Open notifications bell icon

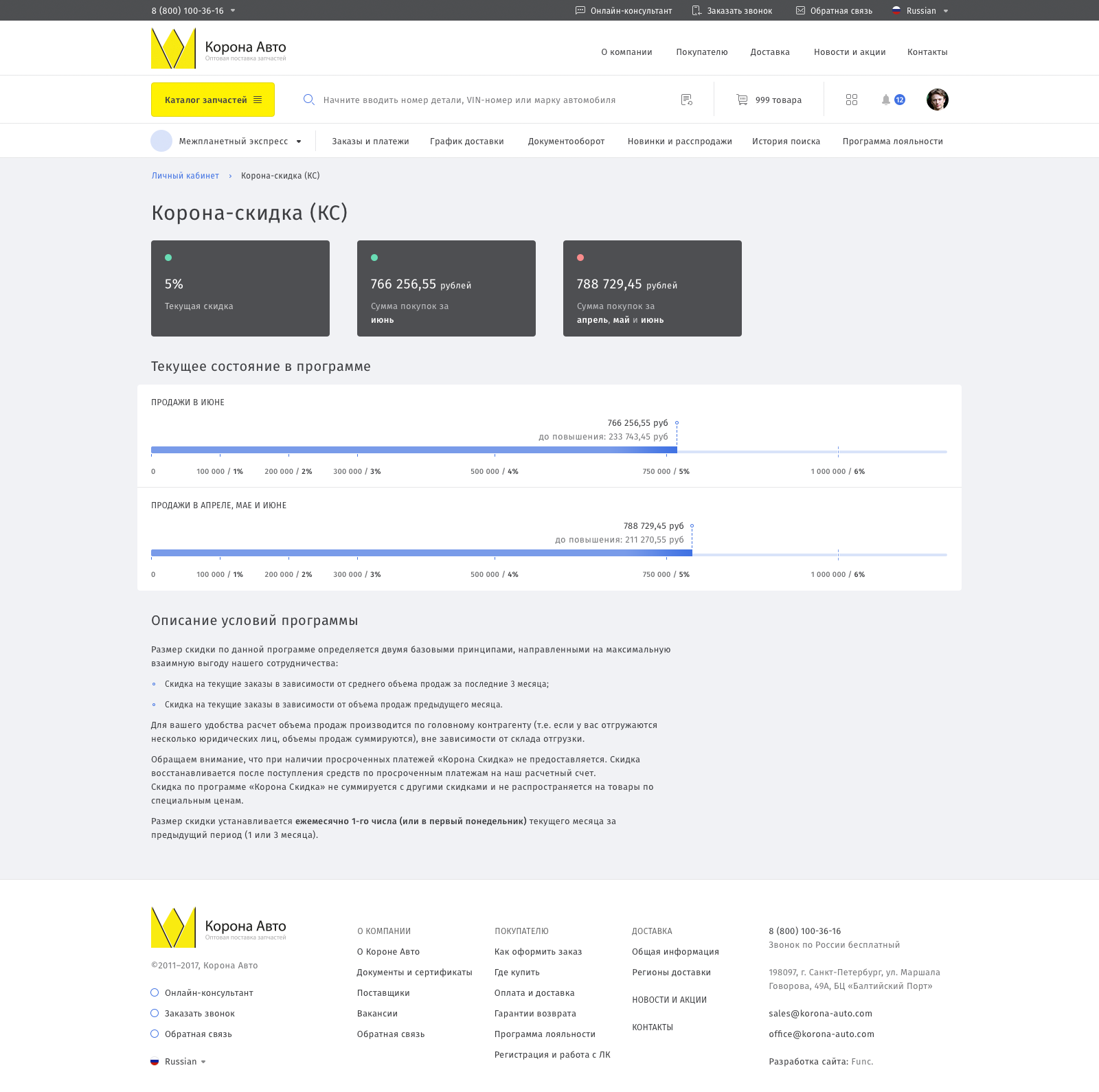(x=886, y=100)
